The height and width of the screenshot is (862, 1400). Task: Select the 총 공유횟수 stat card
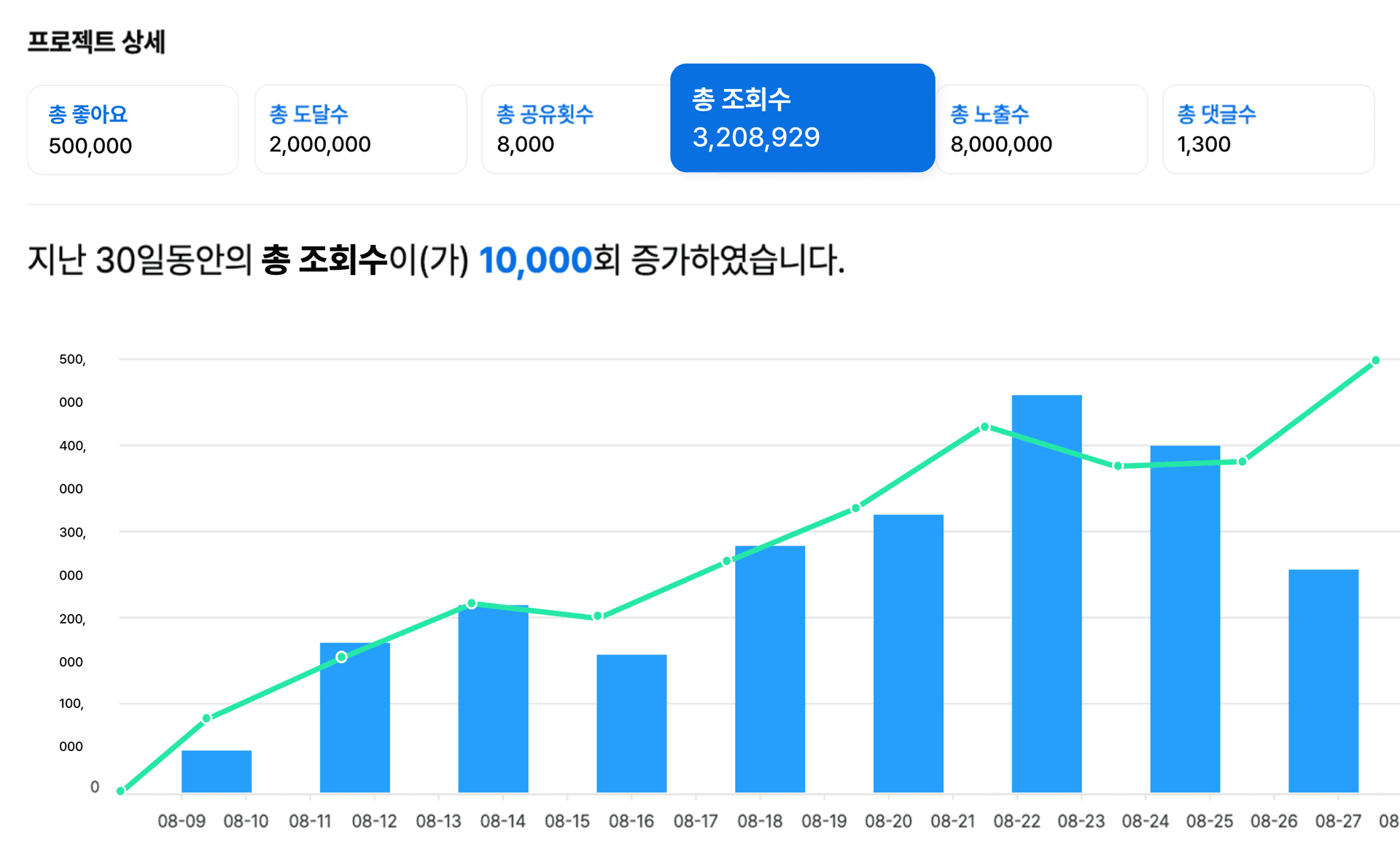tap(576, 130)
